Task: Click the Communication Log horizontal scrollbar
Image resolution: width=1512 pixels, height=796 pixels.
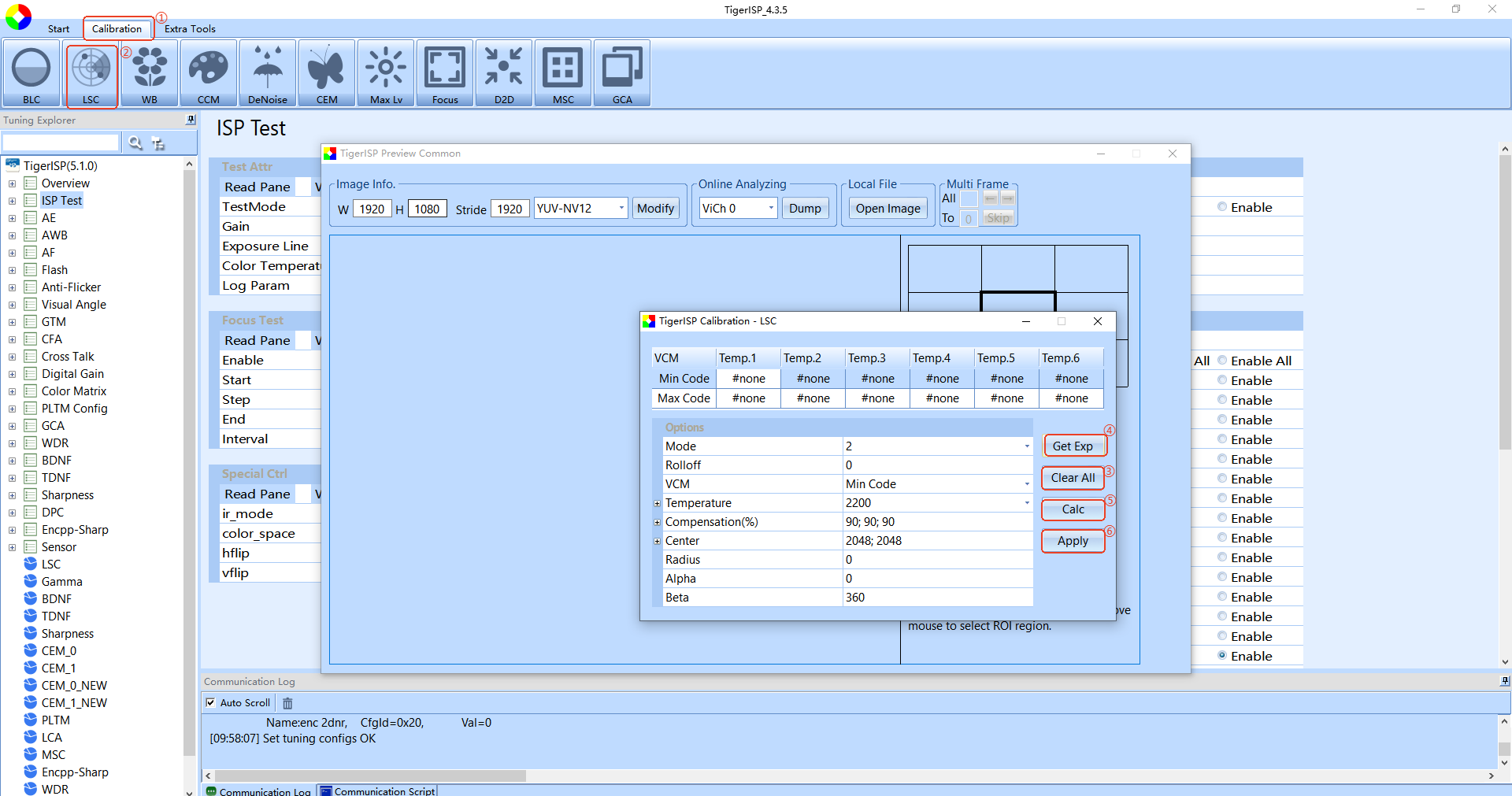Action: tap(370, 776)
